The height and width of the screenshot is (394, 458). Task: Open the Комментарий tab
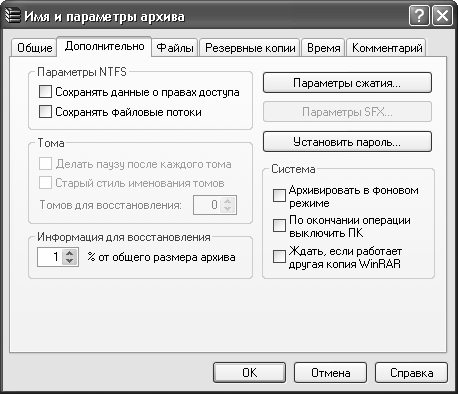(x=387, y=48)
